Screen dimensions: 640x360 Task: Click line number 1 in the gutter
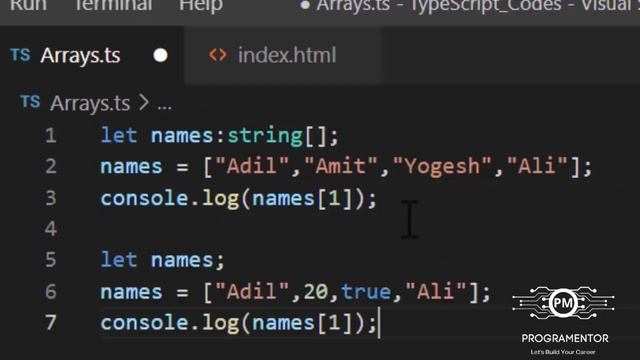pyautogui.click(x=51, y=136)
